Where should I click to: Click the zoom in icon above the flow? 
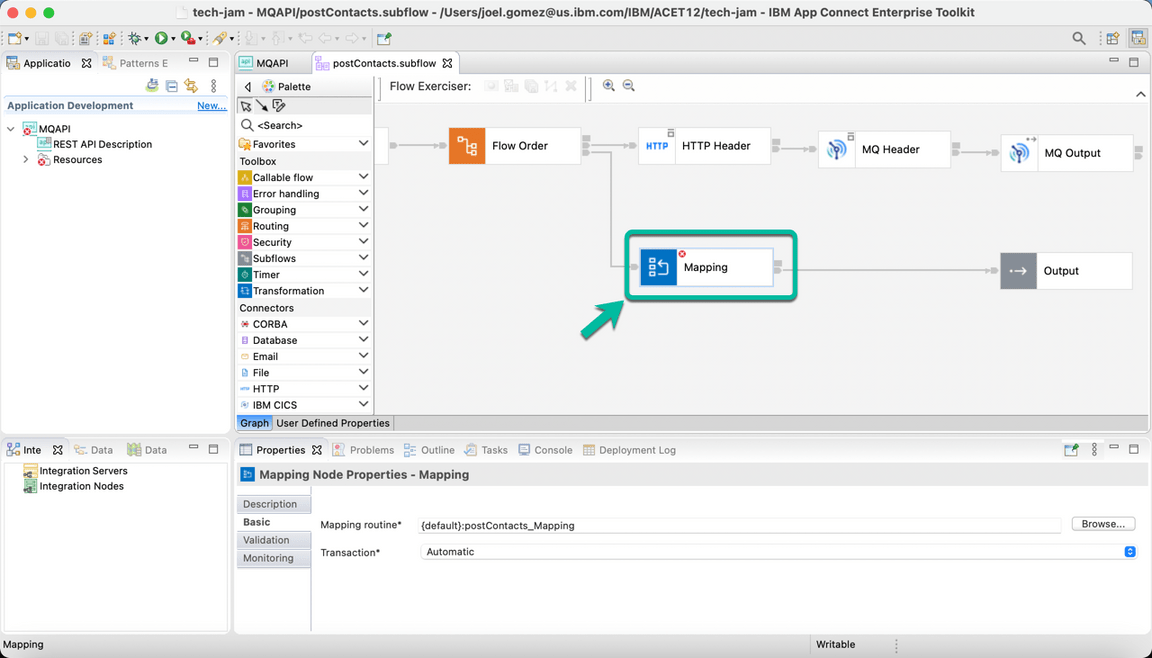(x=608, y=86)
